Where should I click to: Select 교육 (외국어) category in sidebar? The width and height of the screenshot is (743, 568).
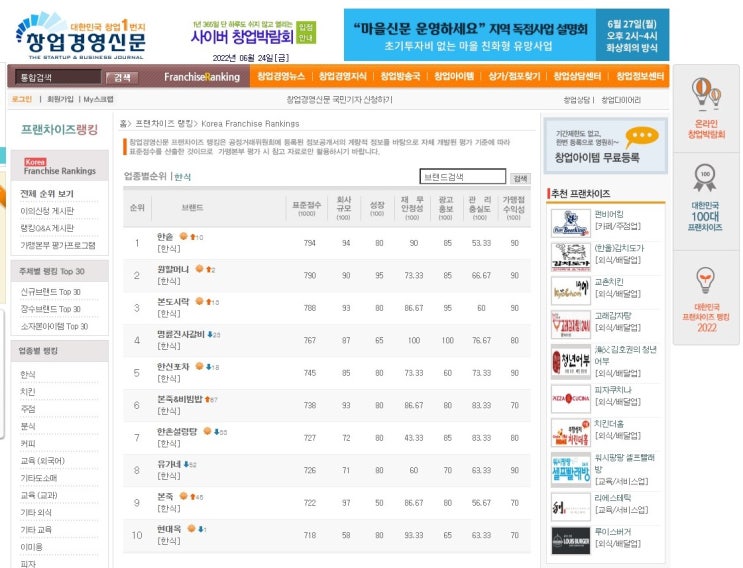point(43,460)
